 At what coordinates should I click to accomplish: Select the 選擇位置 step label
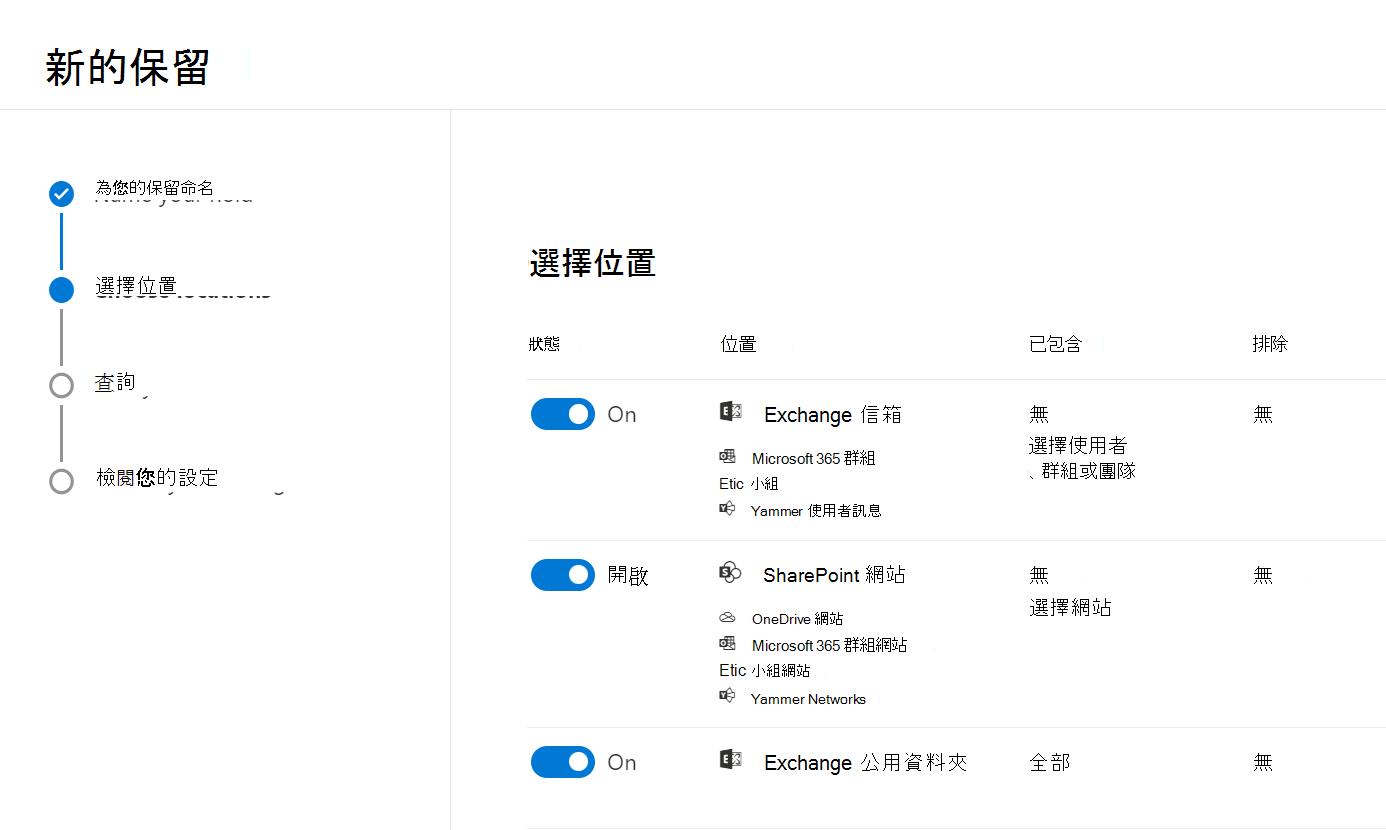coord(136,286)
